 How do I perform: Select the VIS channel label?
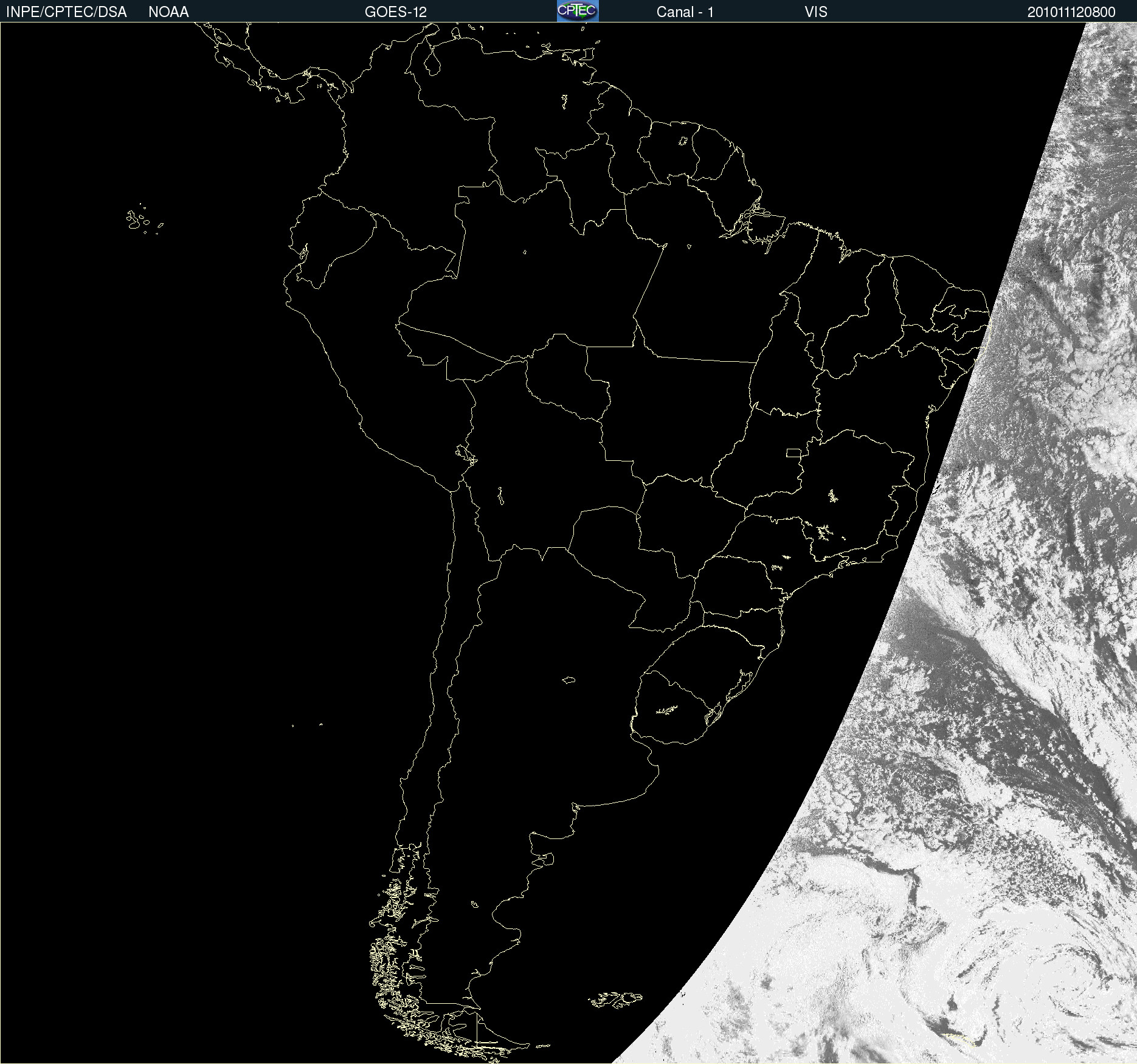click(x=816, y=12)
